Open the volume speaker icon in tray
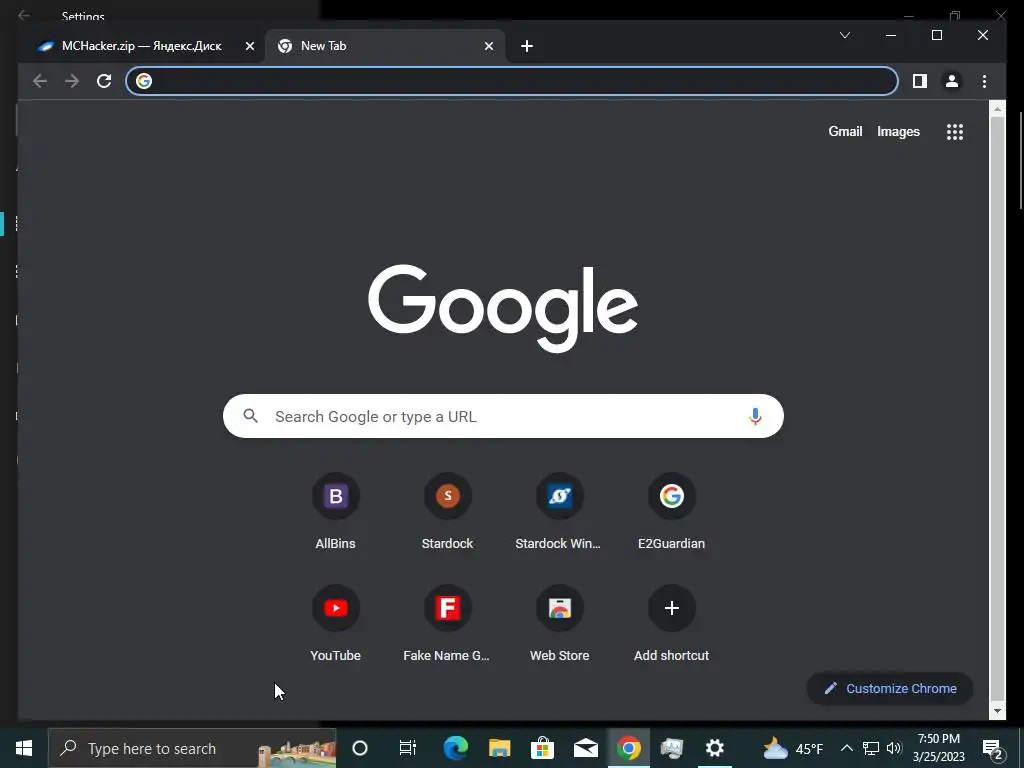 pos(894,748)
